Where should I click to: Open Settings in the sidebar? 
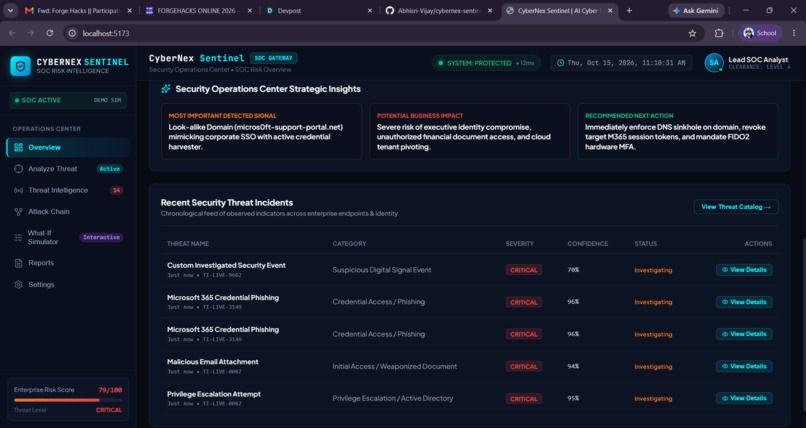[x=68, y=285]
